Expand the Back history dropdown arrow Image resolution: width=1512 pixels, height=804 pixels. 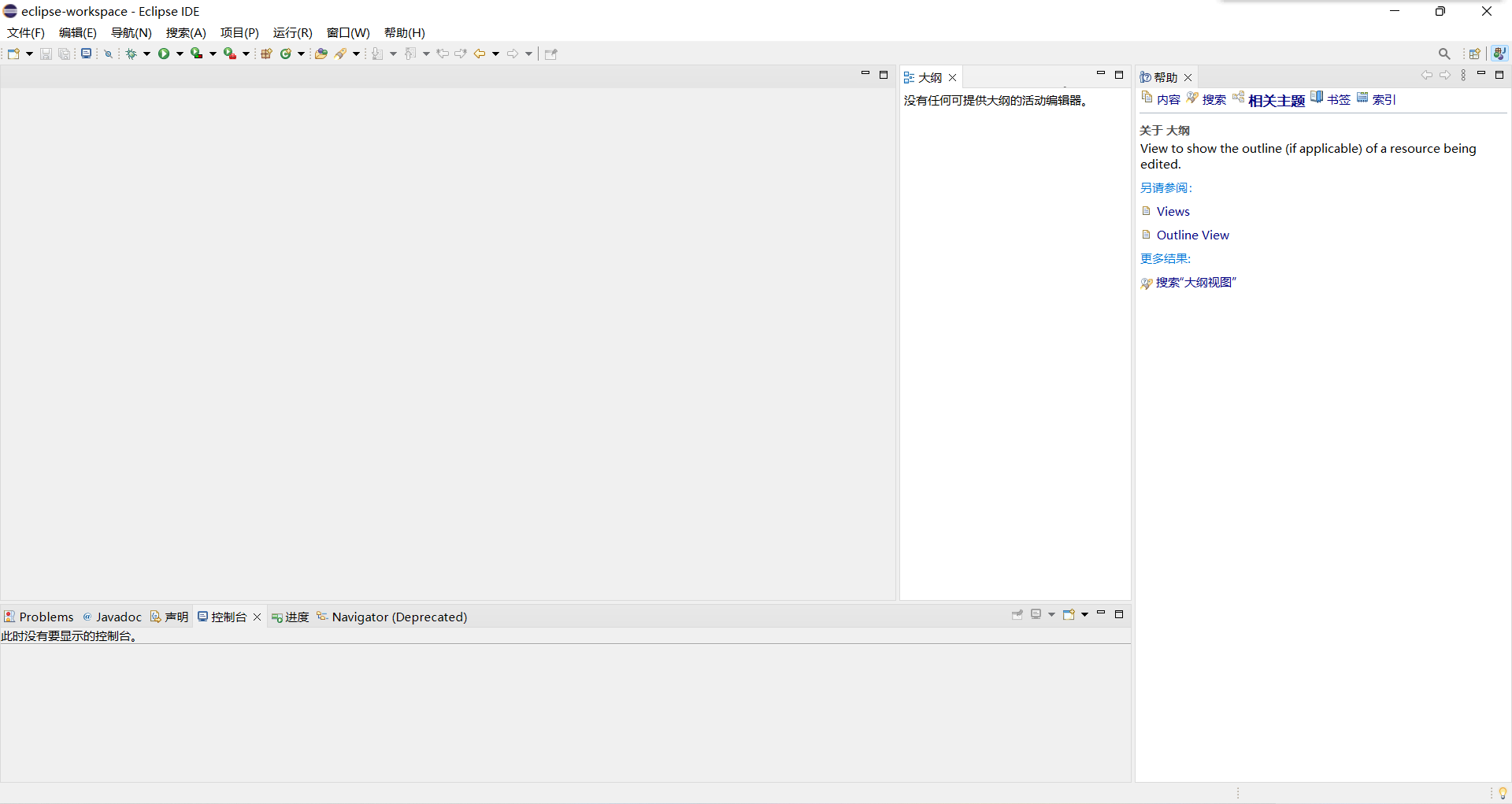click(496, 54)
